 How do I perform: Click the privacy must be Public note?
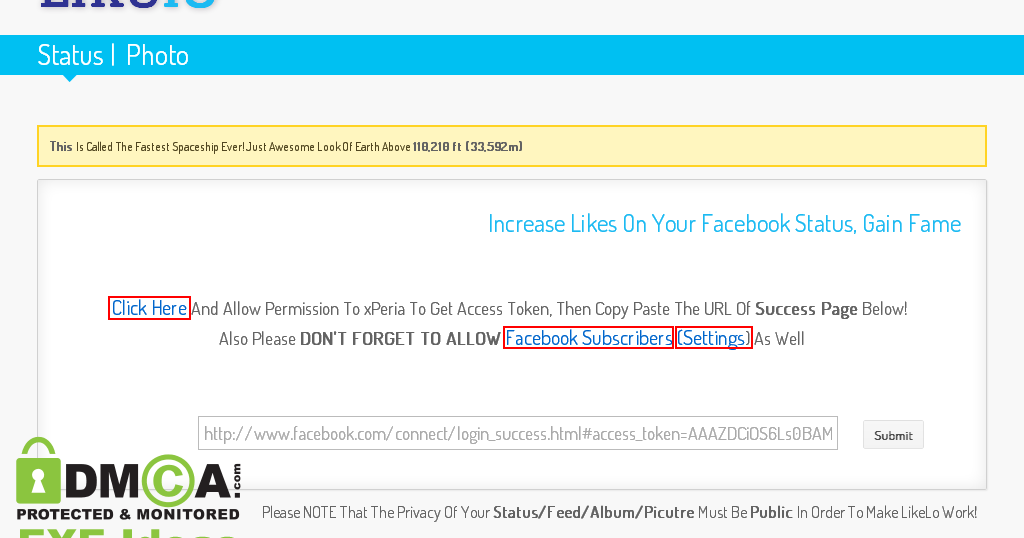coord(619,513)
